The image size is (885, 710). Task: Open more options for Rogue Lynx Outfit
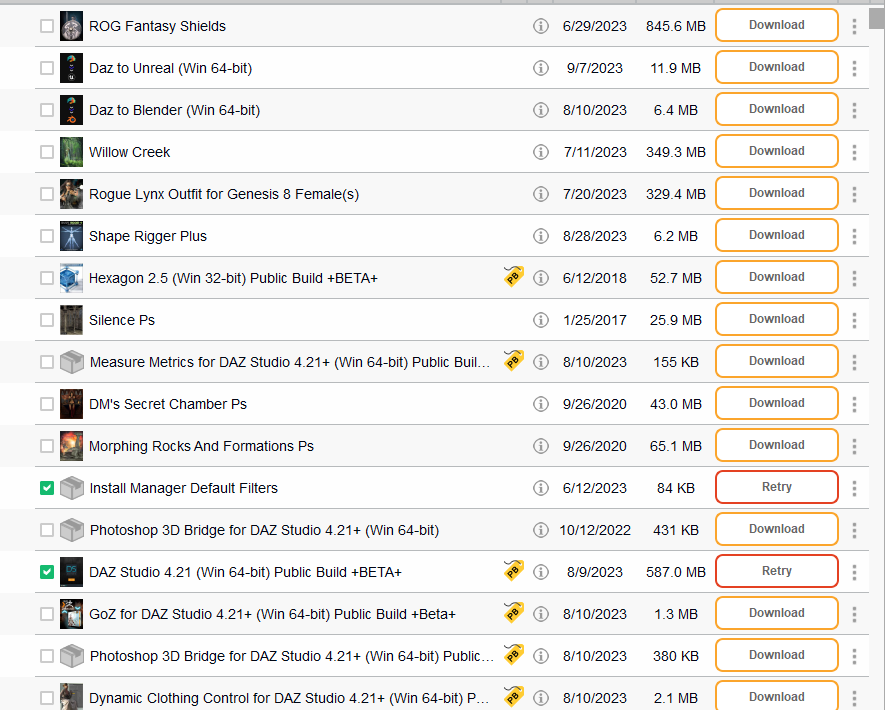tap(854, 194)
